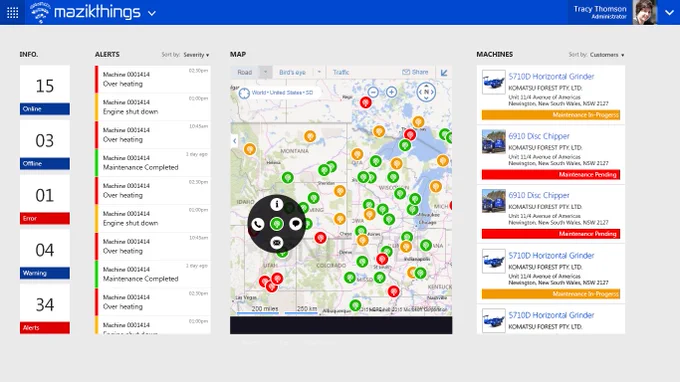Click first 6910 Disc Chipper thumbnail
Viewport: 680px width, 382px height.
click(494, 141)
